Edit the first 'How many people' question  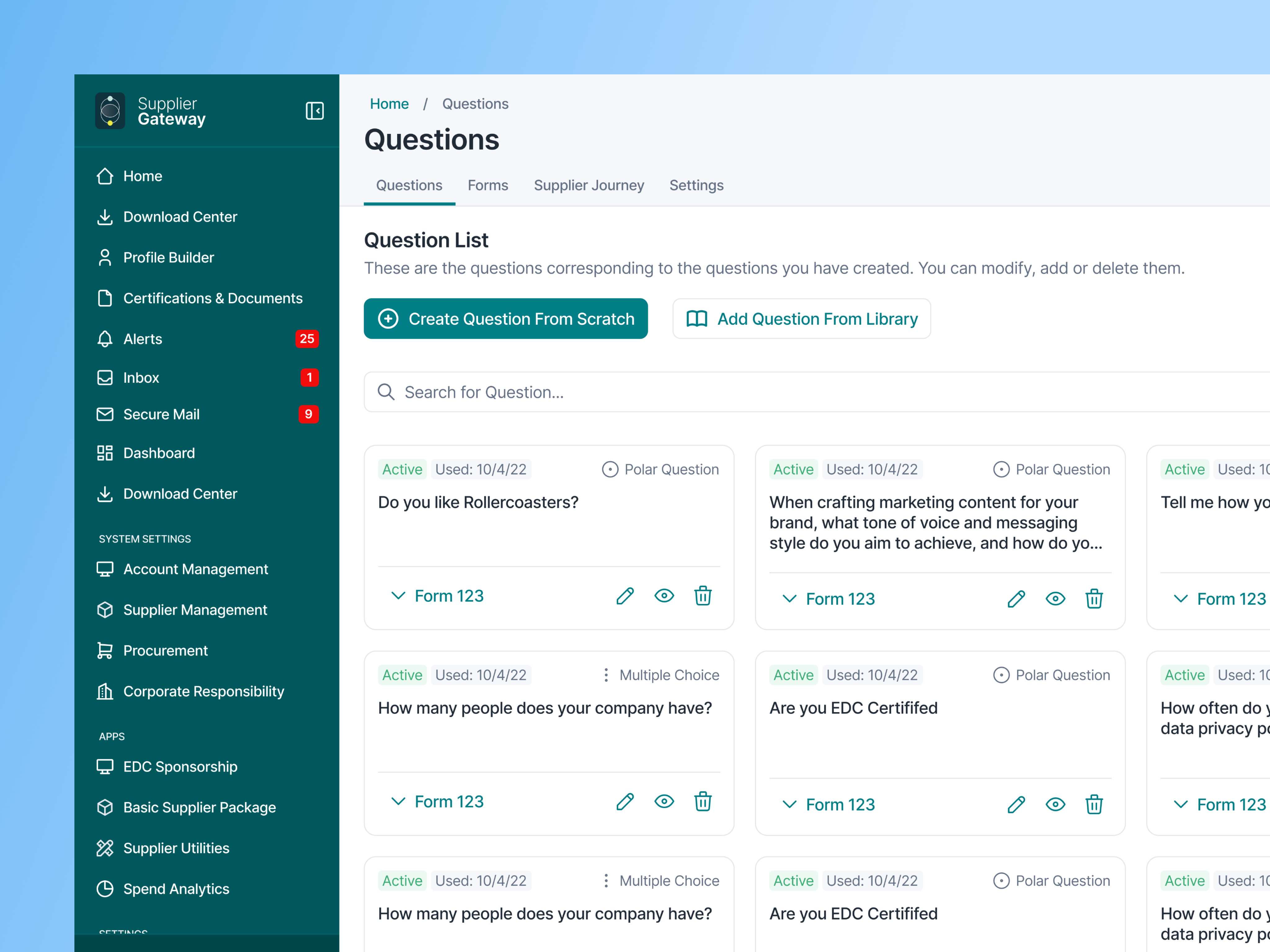tap(625, 802)
